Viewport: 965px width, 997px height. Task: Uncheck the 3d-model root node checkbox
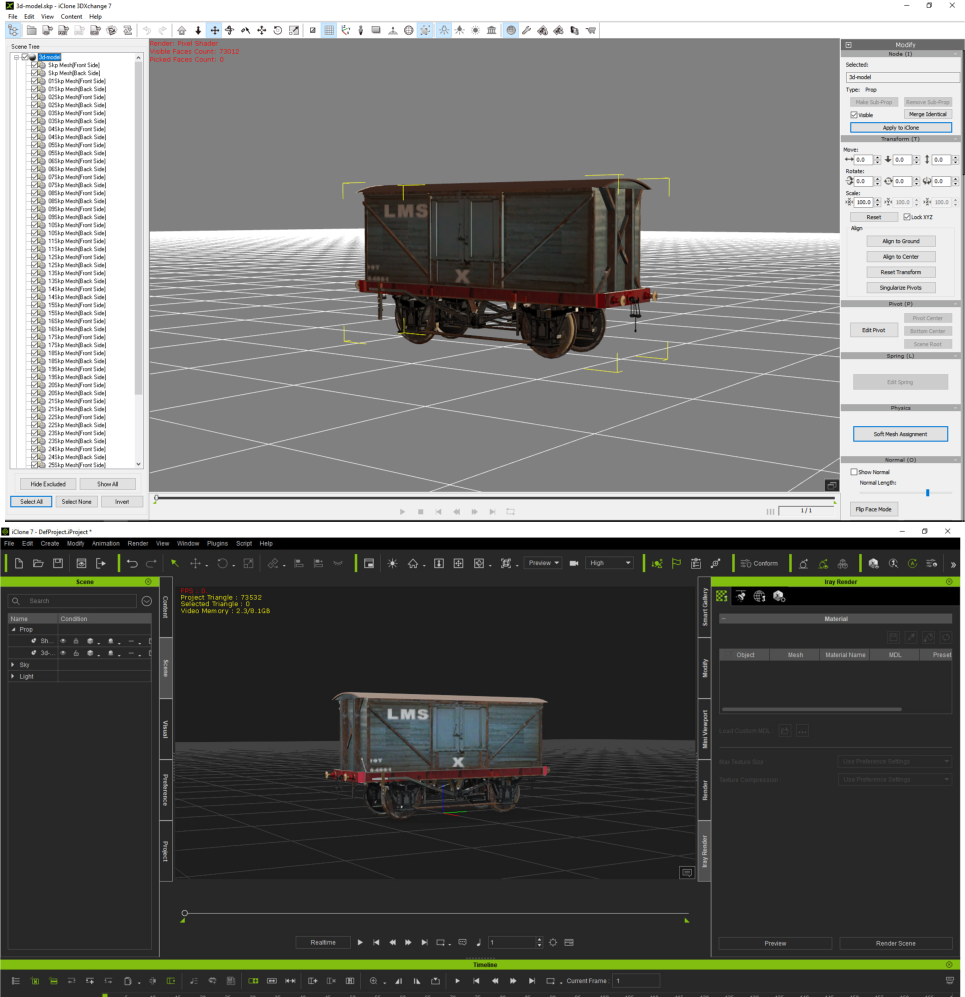click(25, 57)
